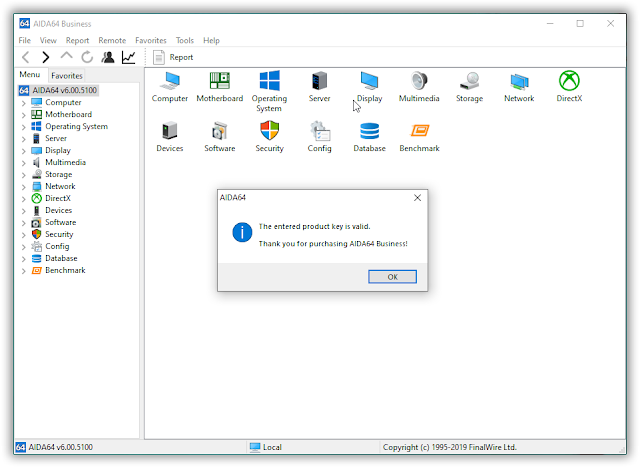Click the graph chart toolbar icon
The width and height of the screenshot is (640, 468).
pos(129,57)
